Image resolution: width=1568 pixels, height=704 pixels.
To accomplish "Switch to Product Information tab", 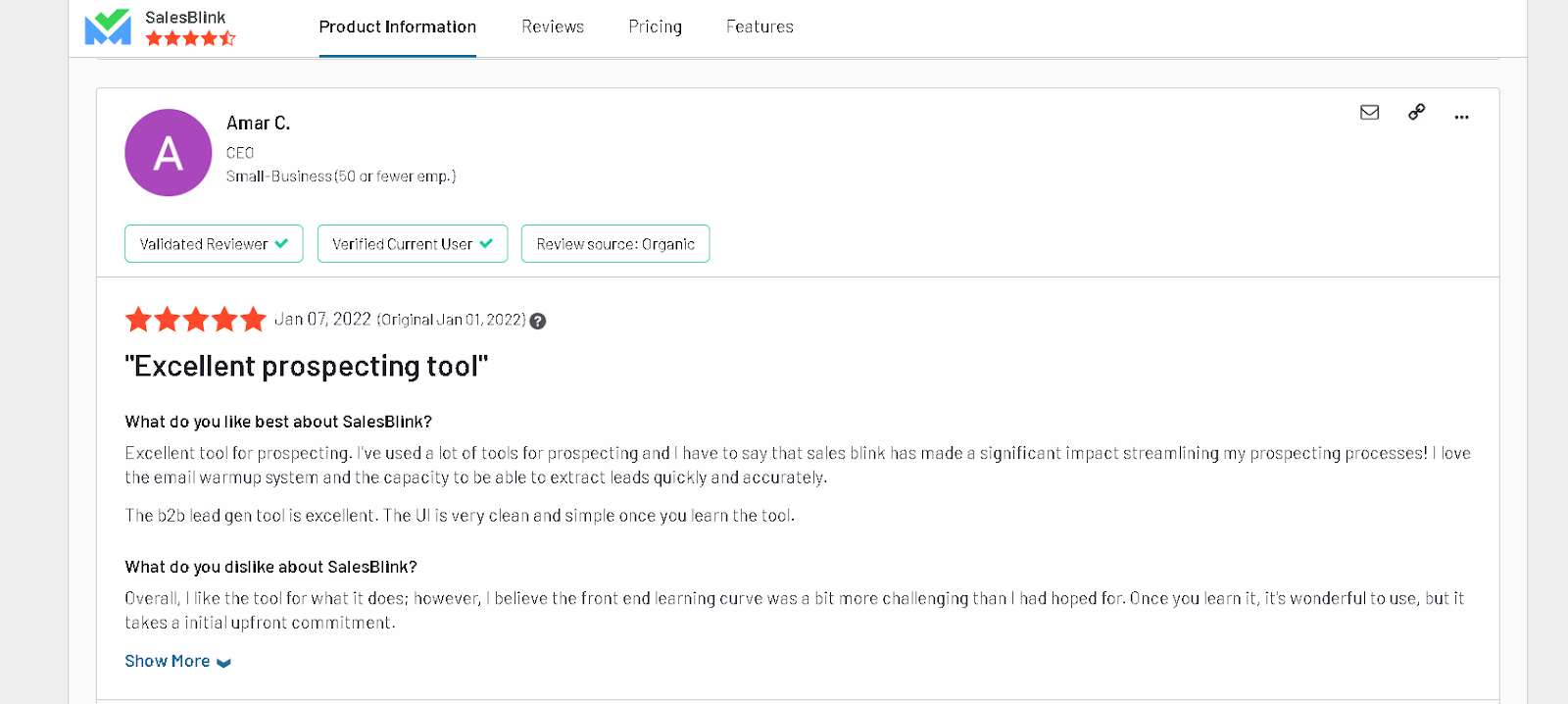I will pos(398,27).
